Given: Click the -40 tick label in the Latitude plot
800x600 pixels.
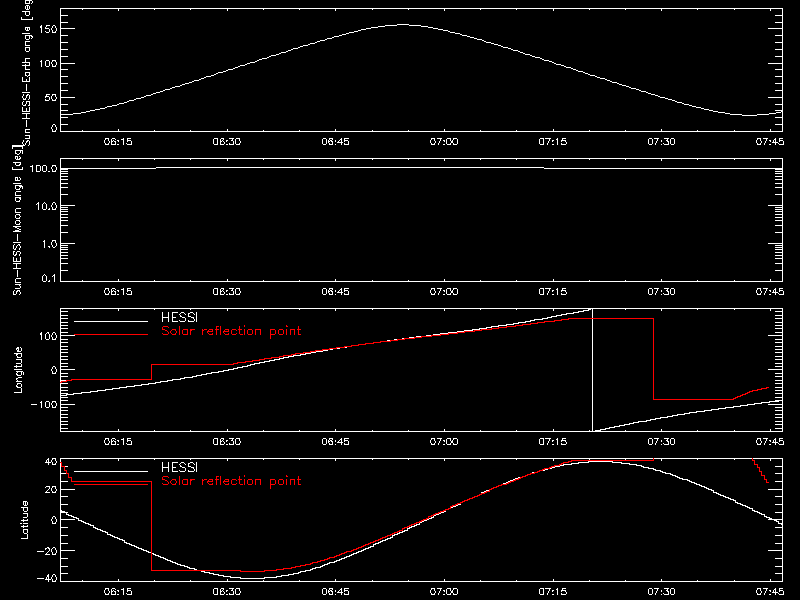Looking at the screenshot, I should point(47,578).
